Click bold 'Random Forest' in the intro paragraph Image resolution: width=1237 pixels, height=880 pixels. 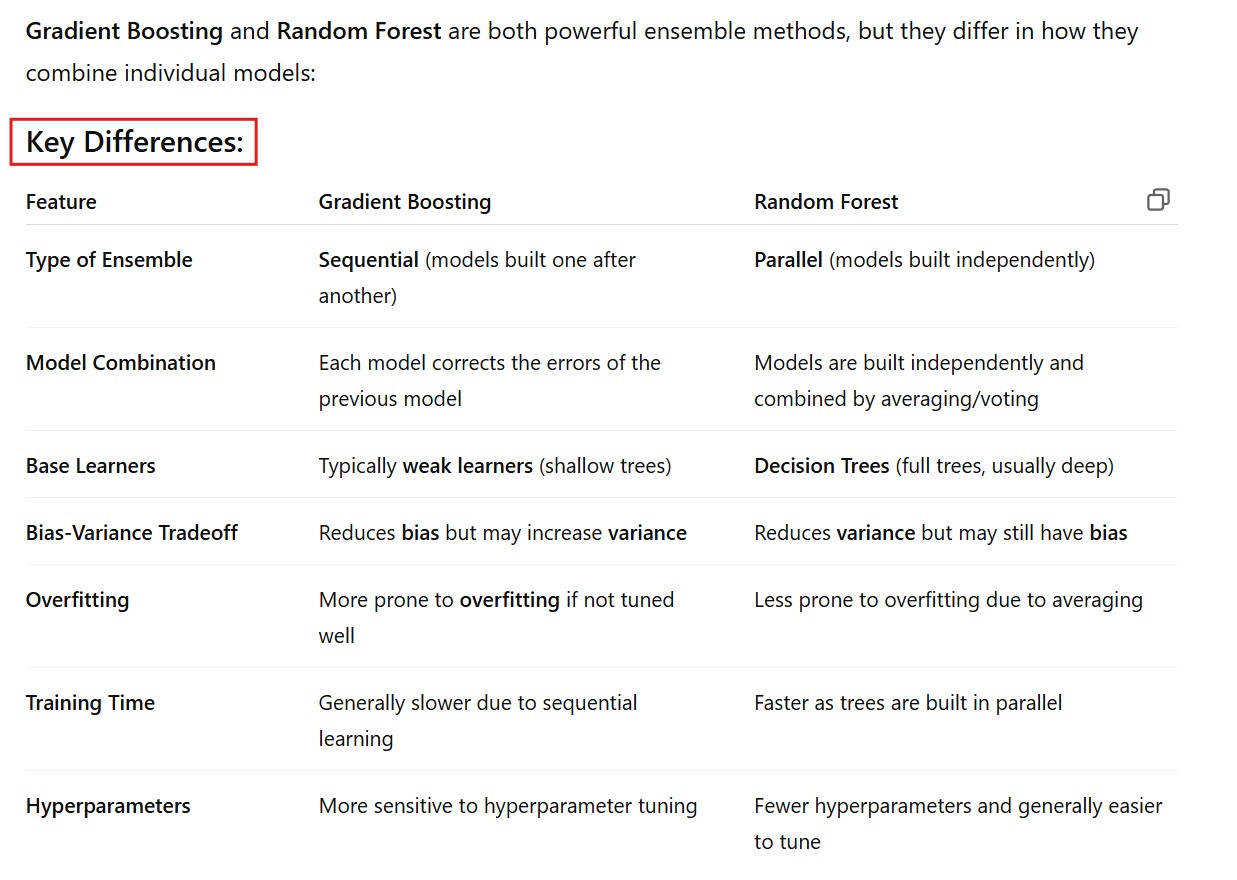[x=358, y=31]
